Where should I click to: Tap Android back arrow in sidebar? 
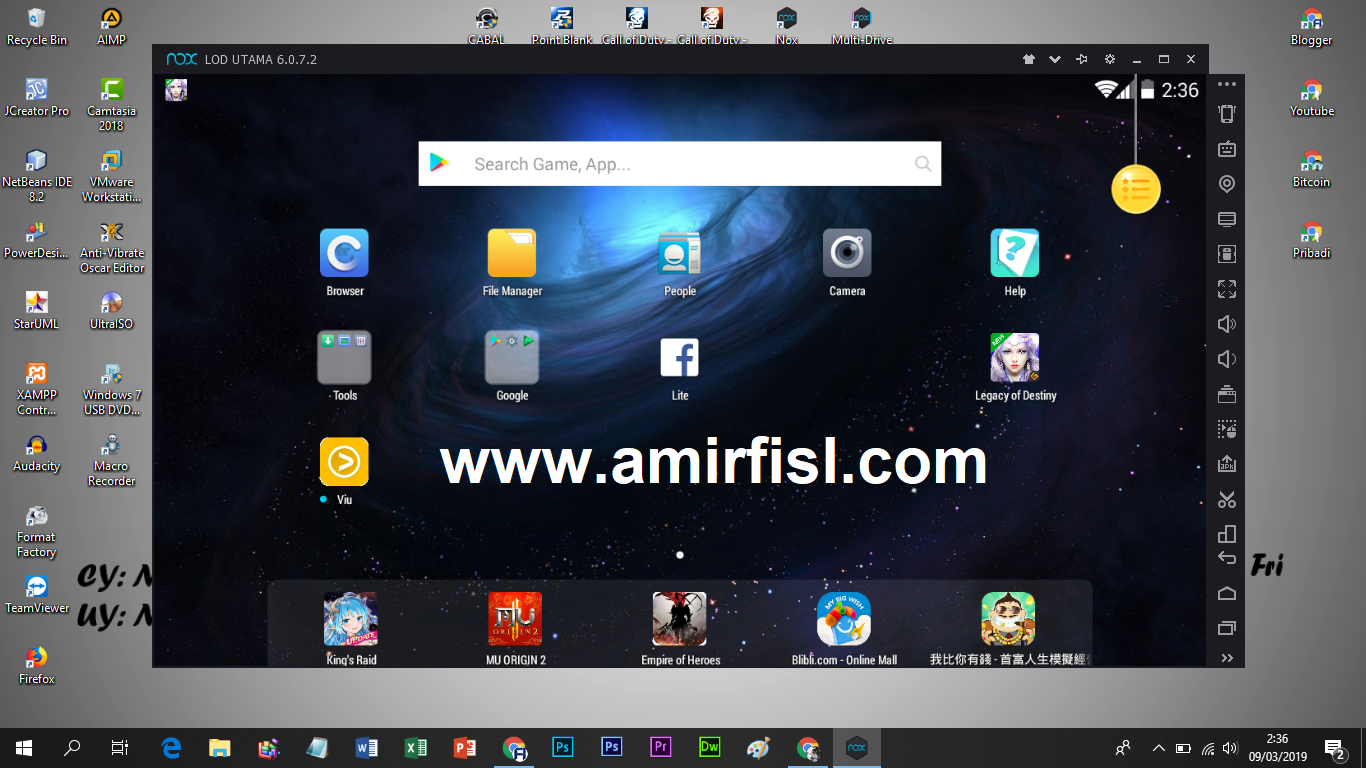point(1227,558)
